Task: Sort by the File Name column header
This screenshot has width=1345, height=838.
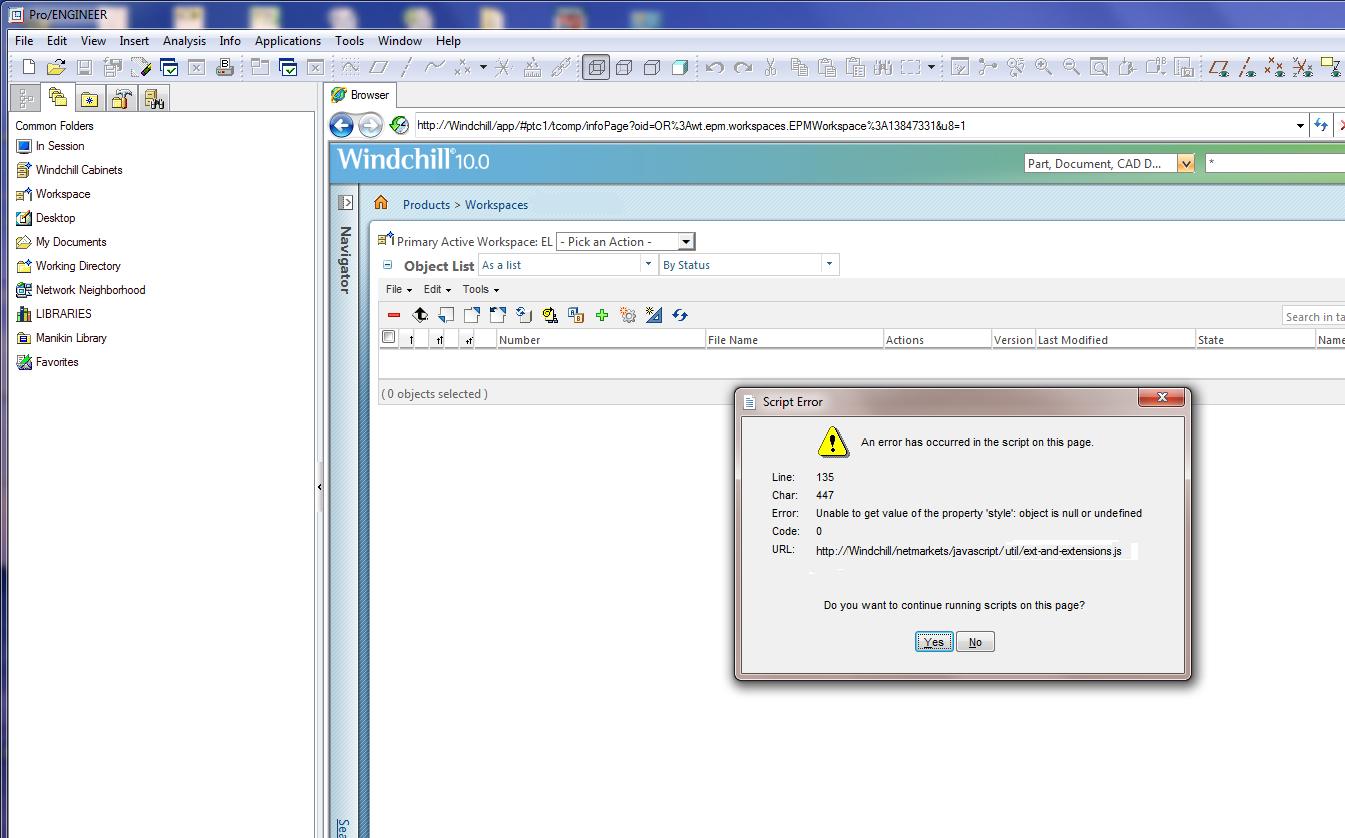Action: pyautogui.click(x=794, y=340)
